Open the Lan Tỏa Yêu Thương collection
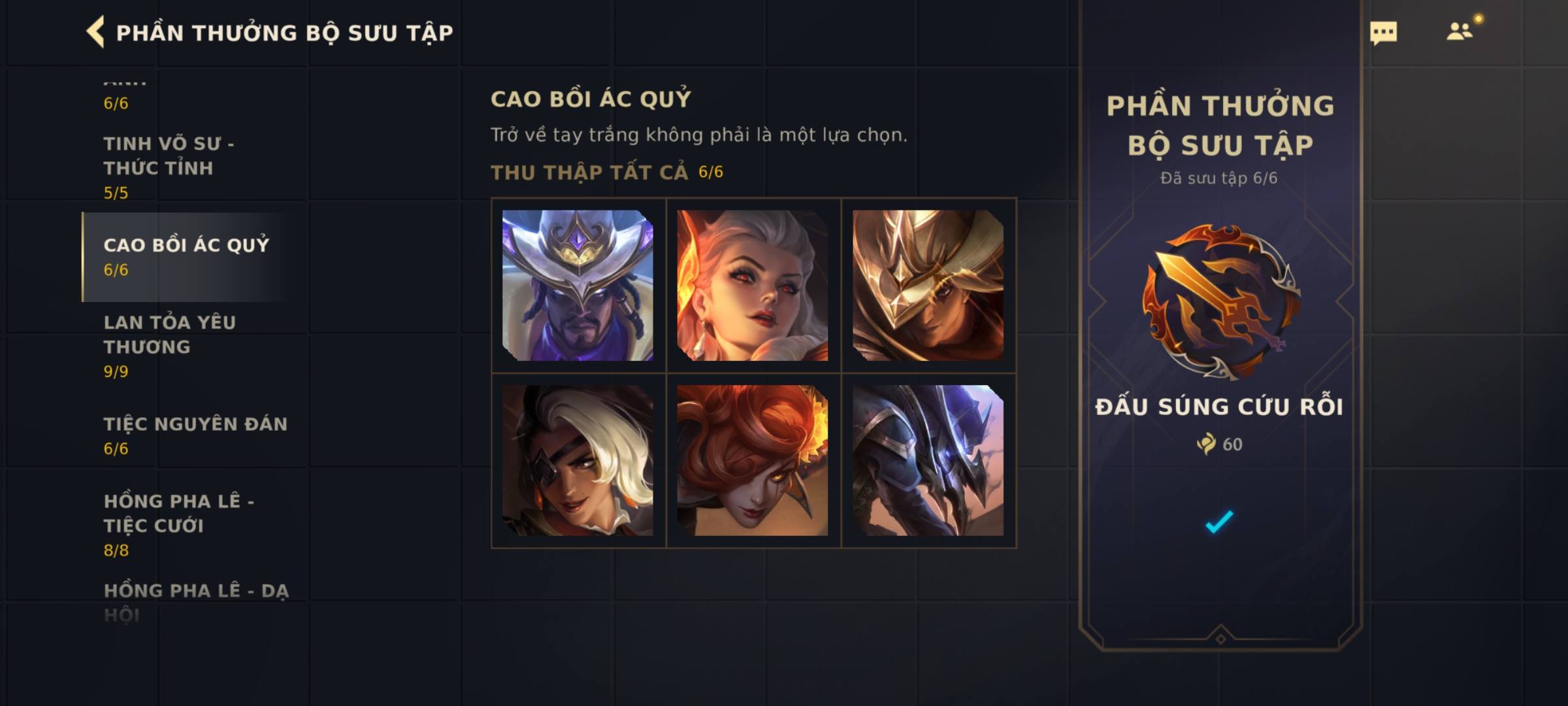The height and width of the screenshot is (706, 1568). [193, 346]
